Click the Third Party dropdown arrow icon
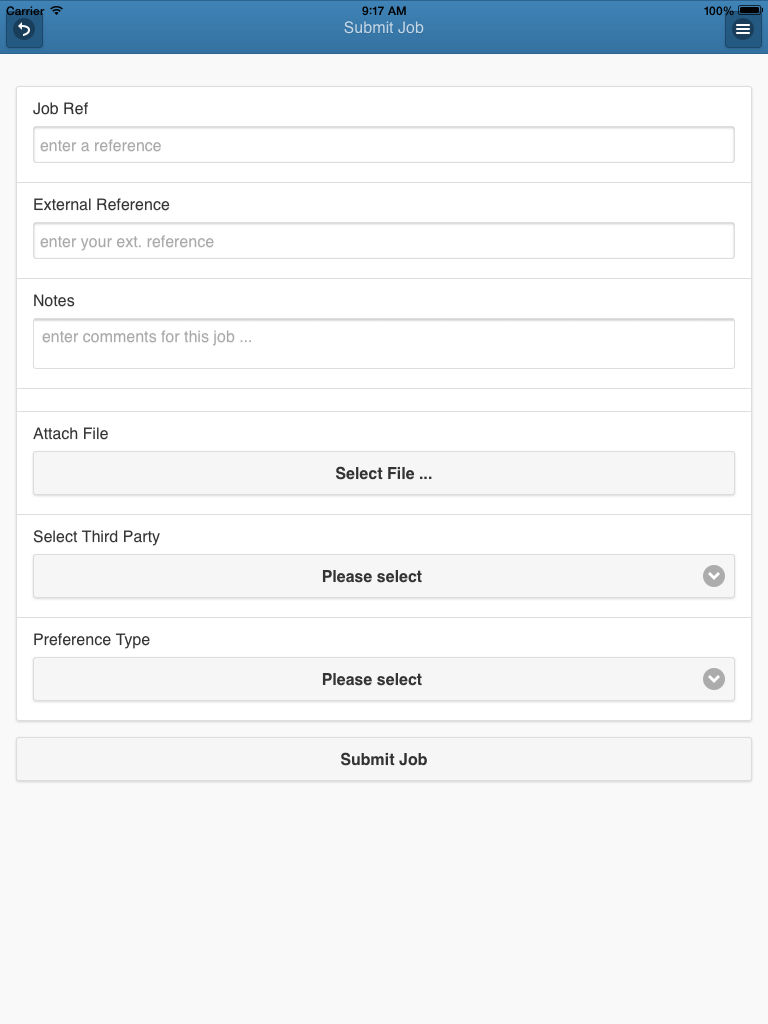 [x=714, y=576]
